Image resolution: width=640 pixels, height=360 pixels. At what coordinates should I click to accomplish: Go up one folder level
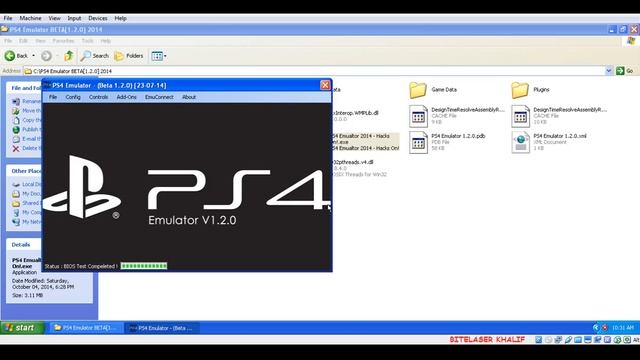click(69, 56)
